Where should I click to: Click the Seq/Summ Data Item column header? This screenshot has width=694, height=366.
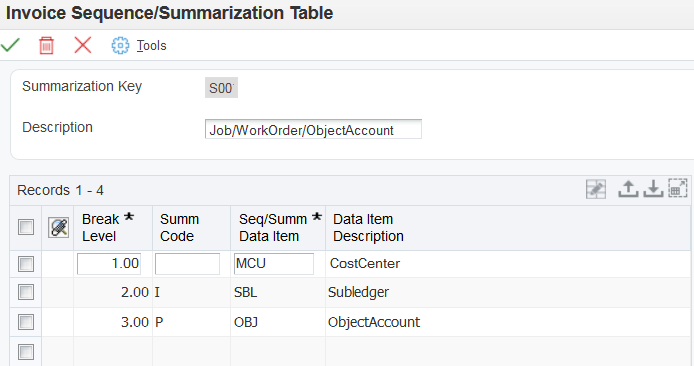[x=278, y=227]
